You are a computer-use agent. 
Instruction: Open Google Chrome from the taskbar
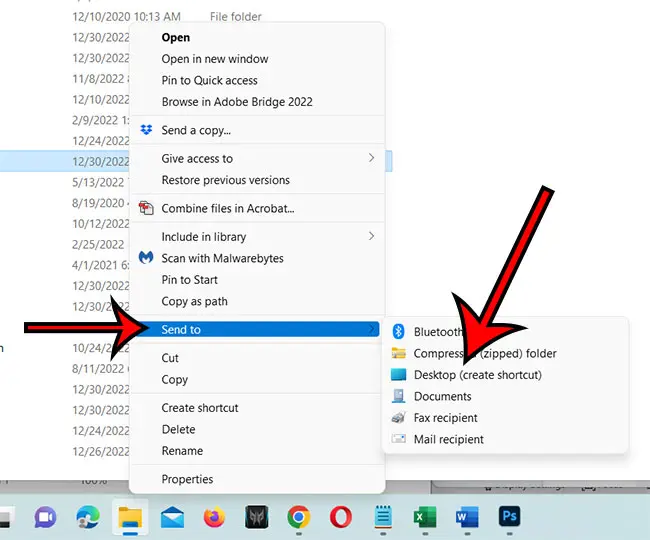click(x=298, y=517)
